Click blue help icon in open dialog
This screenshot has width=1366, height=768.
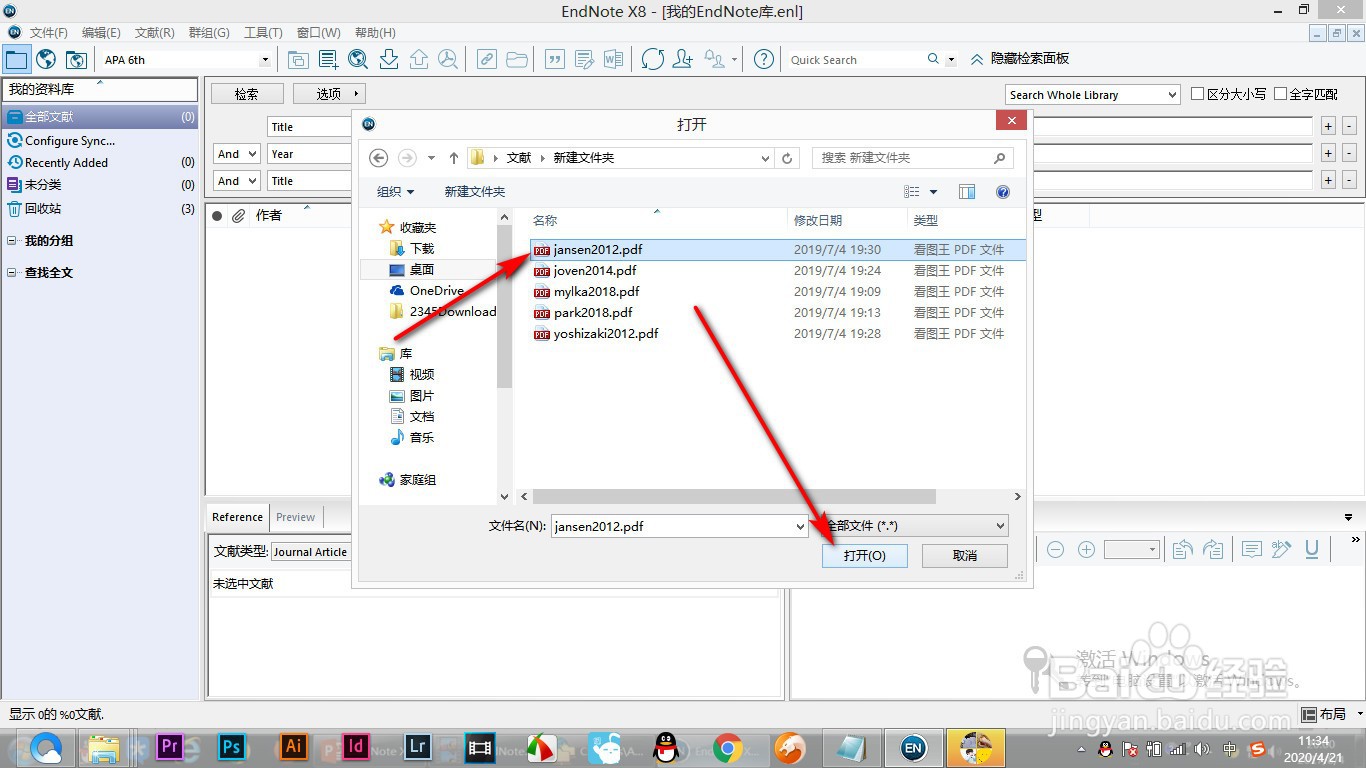click(x=1003, y=191)
